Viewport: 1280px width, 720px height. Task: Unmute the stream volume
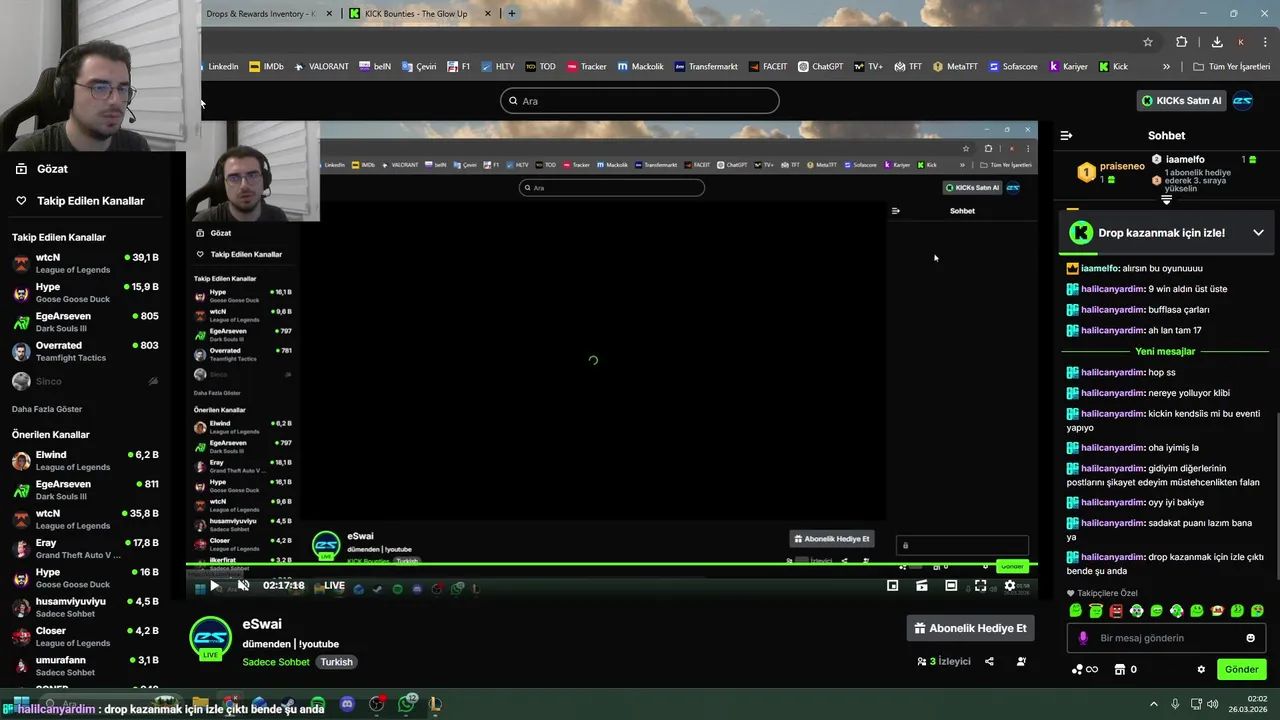[x=243, y=586]
